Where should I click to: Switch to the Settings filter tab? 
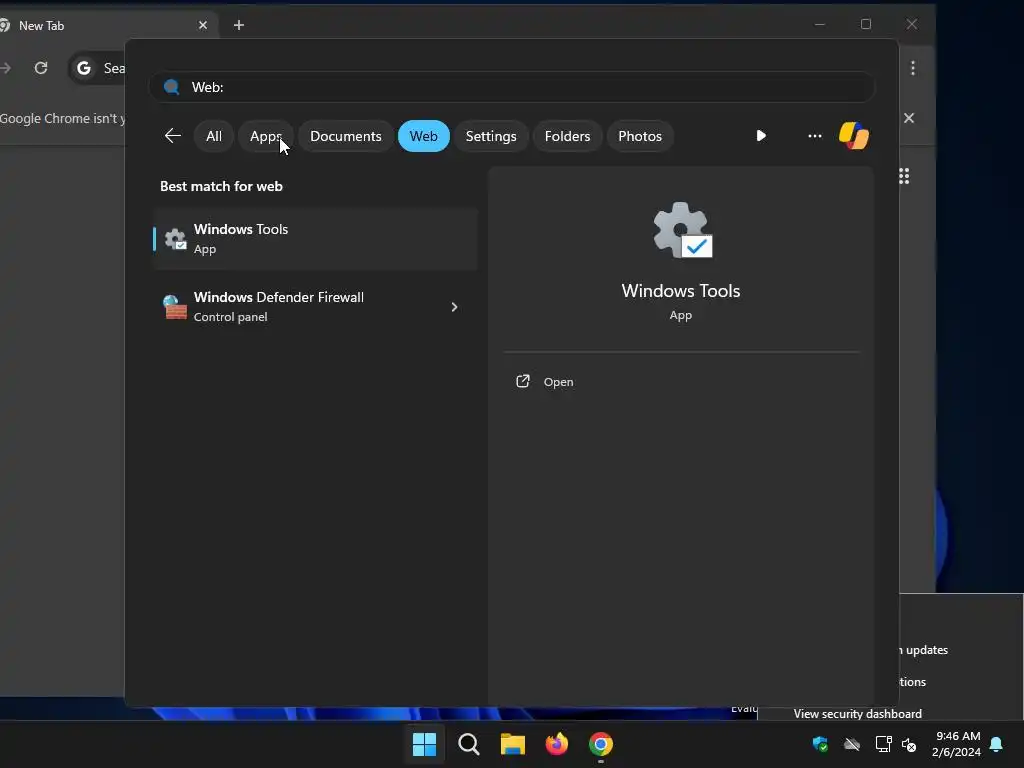pos(491,136)
